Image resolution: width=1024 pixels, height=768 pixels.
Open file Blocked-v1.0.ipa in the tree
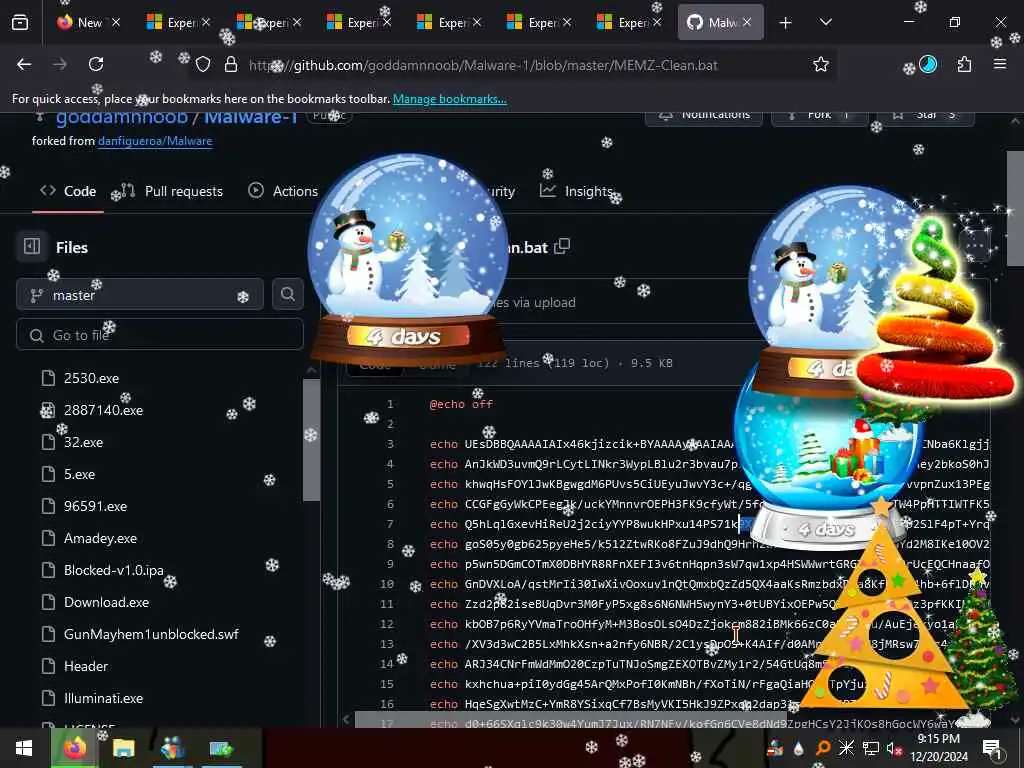click(114, 570)
